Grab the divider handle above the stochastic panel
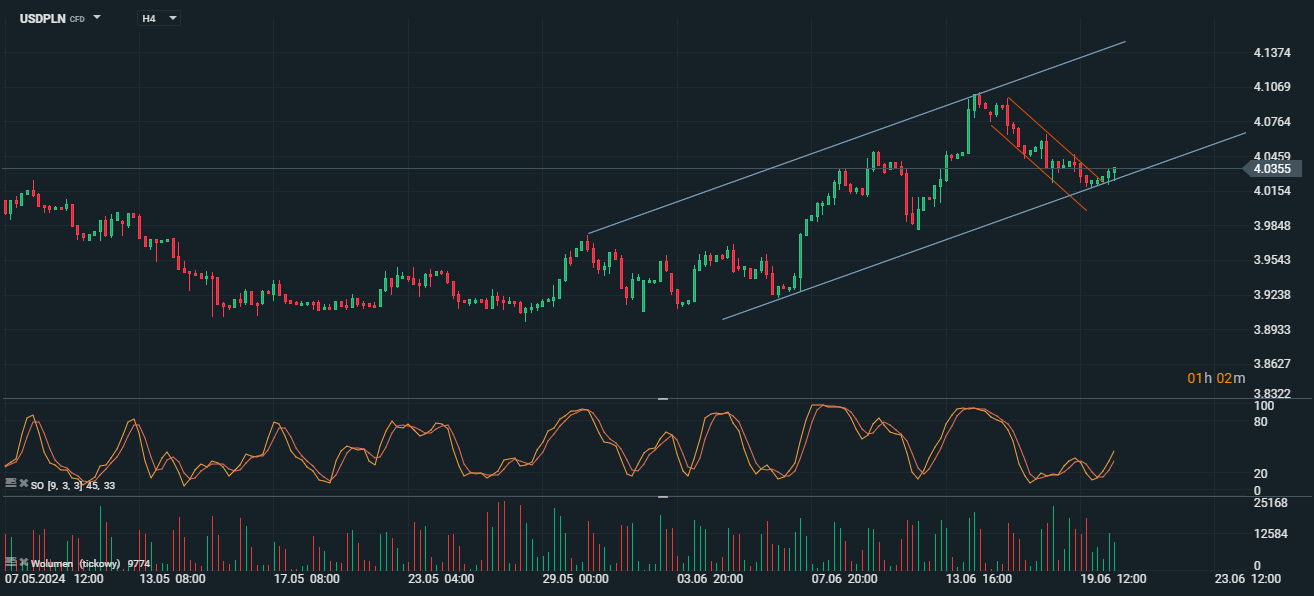 point(662,399)
